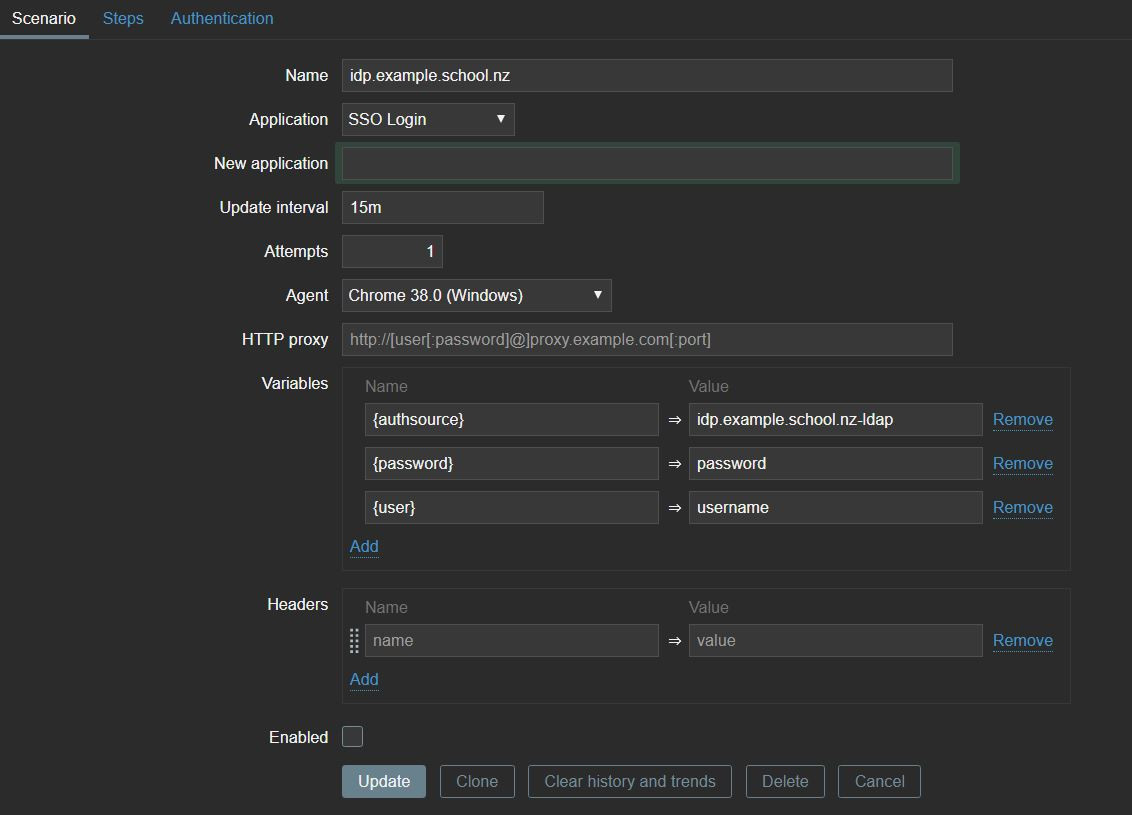The width and height of the screenshot is (1132, 815).
Task: Open the Authentication tab
Action: (222, 18)
